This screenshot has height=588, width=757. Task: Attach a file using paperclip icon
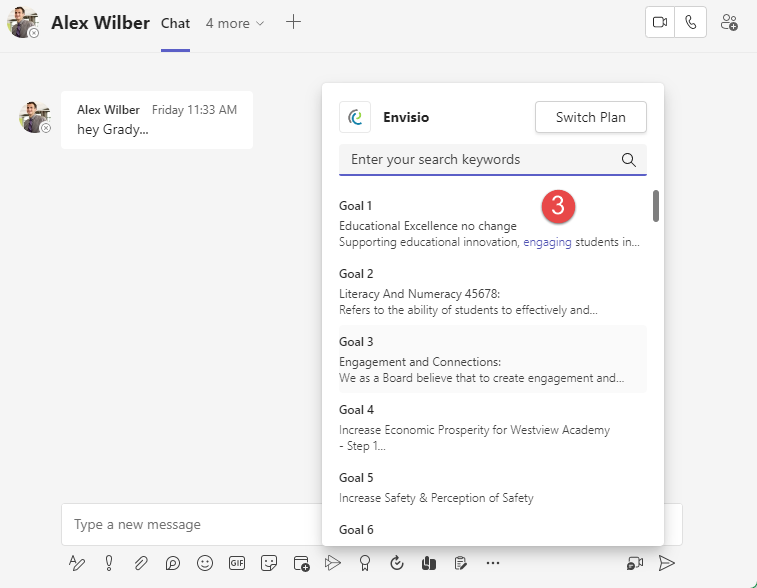[x=140, y=563]
